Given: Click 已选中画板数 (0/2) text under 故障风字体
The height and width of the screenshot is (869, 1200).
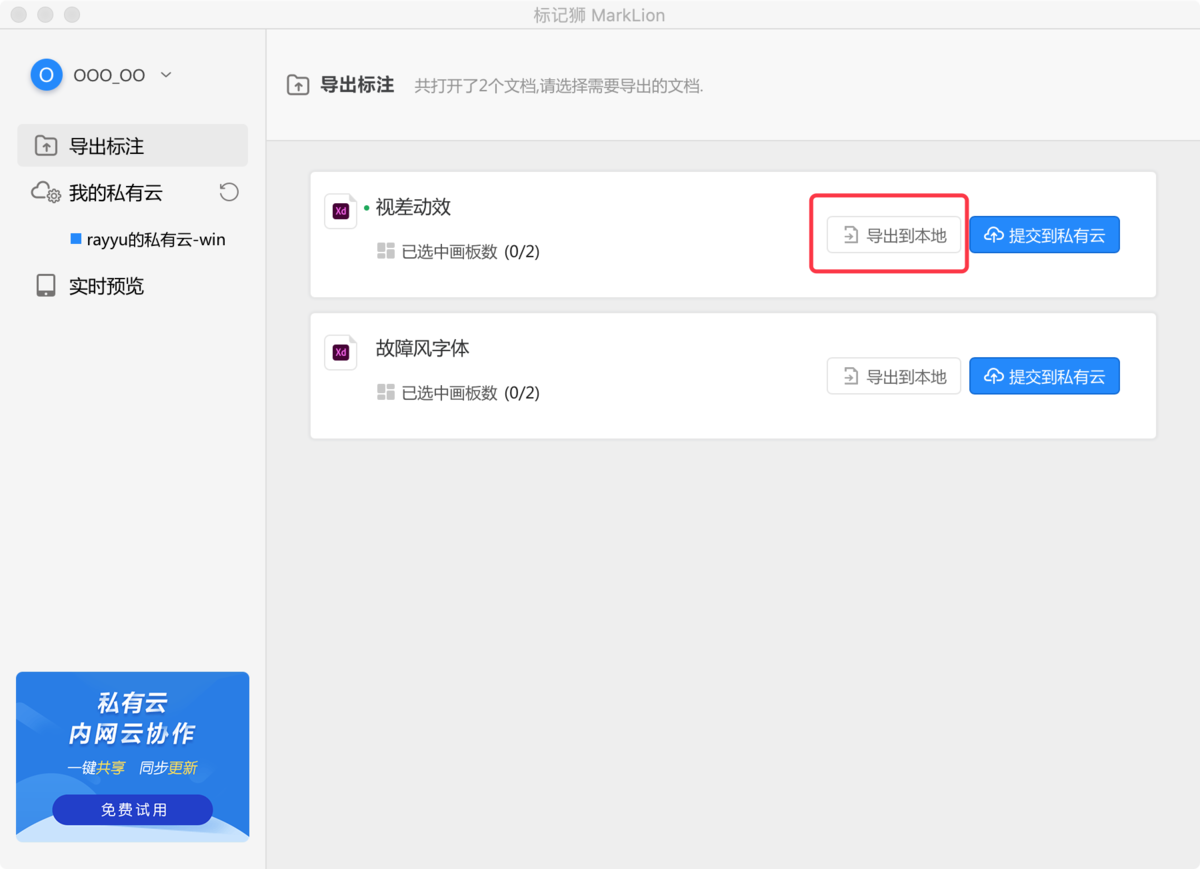Looking at the screenshot, I should click(470, 393).
